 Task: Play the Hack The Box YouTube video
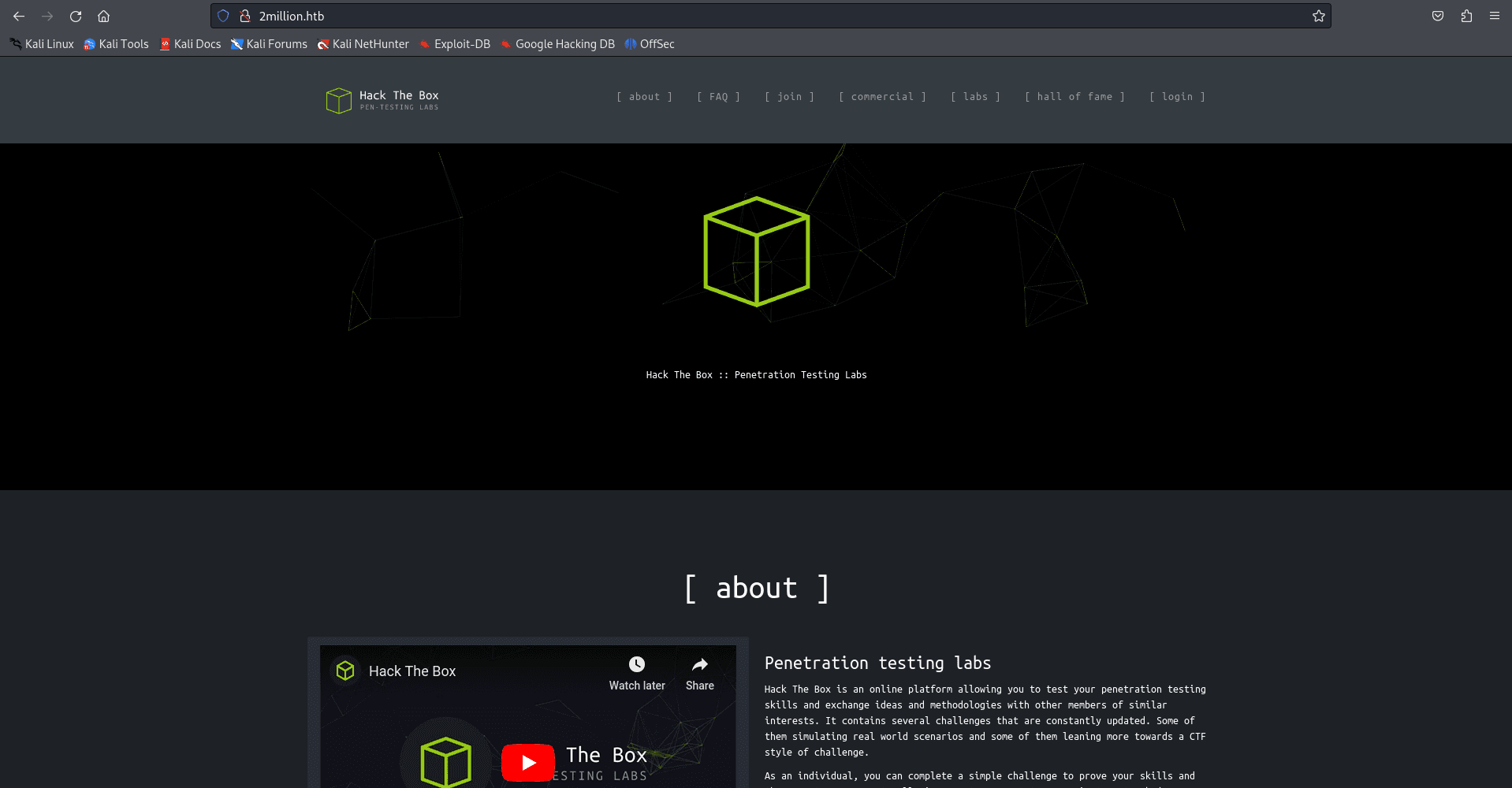point(527,762)
